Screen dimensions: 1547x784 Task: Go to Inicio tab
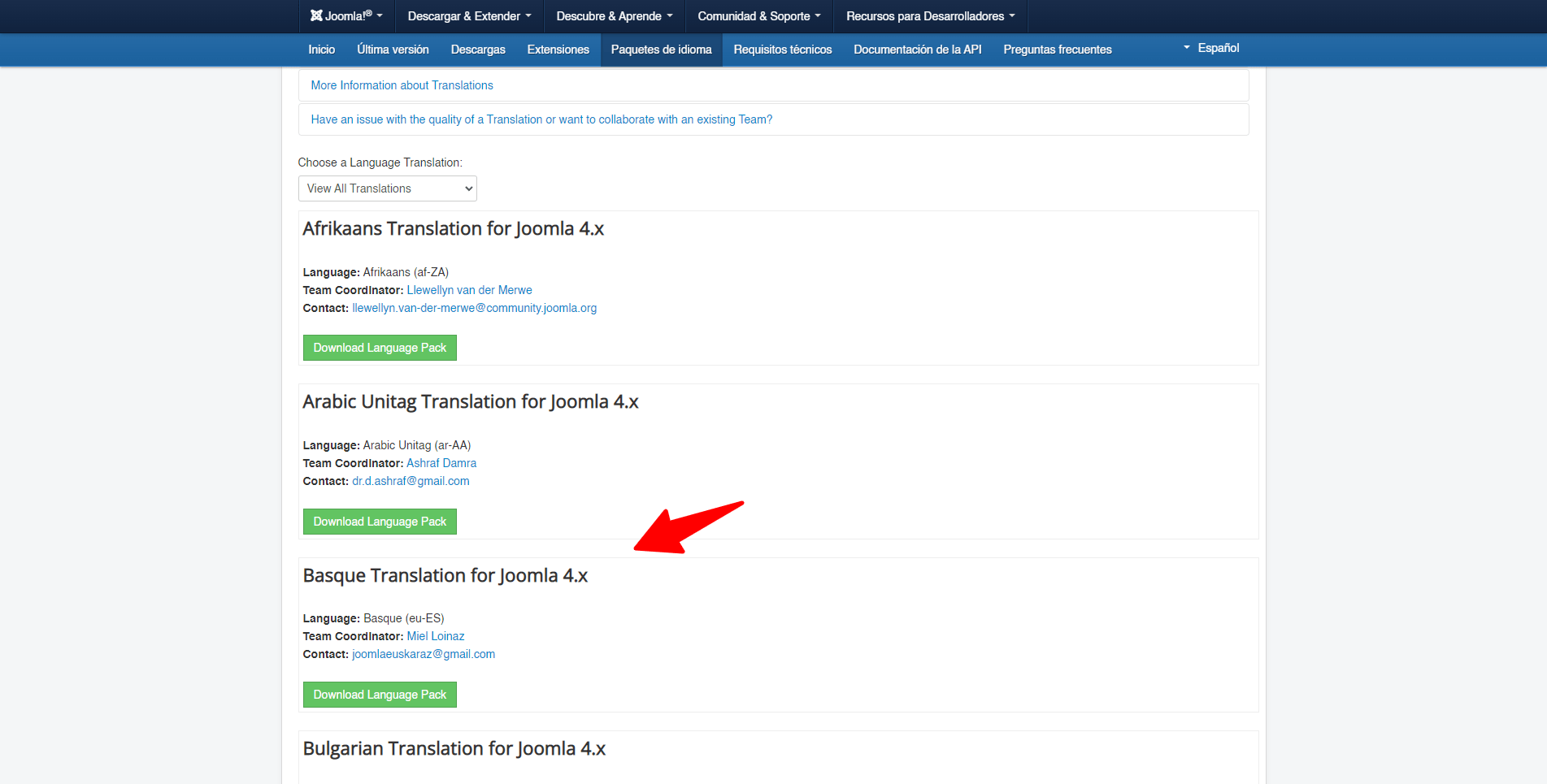(322, 50)
